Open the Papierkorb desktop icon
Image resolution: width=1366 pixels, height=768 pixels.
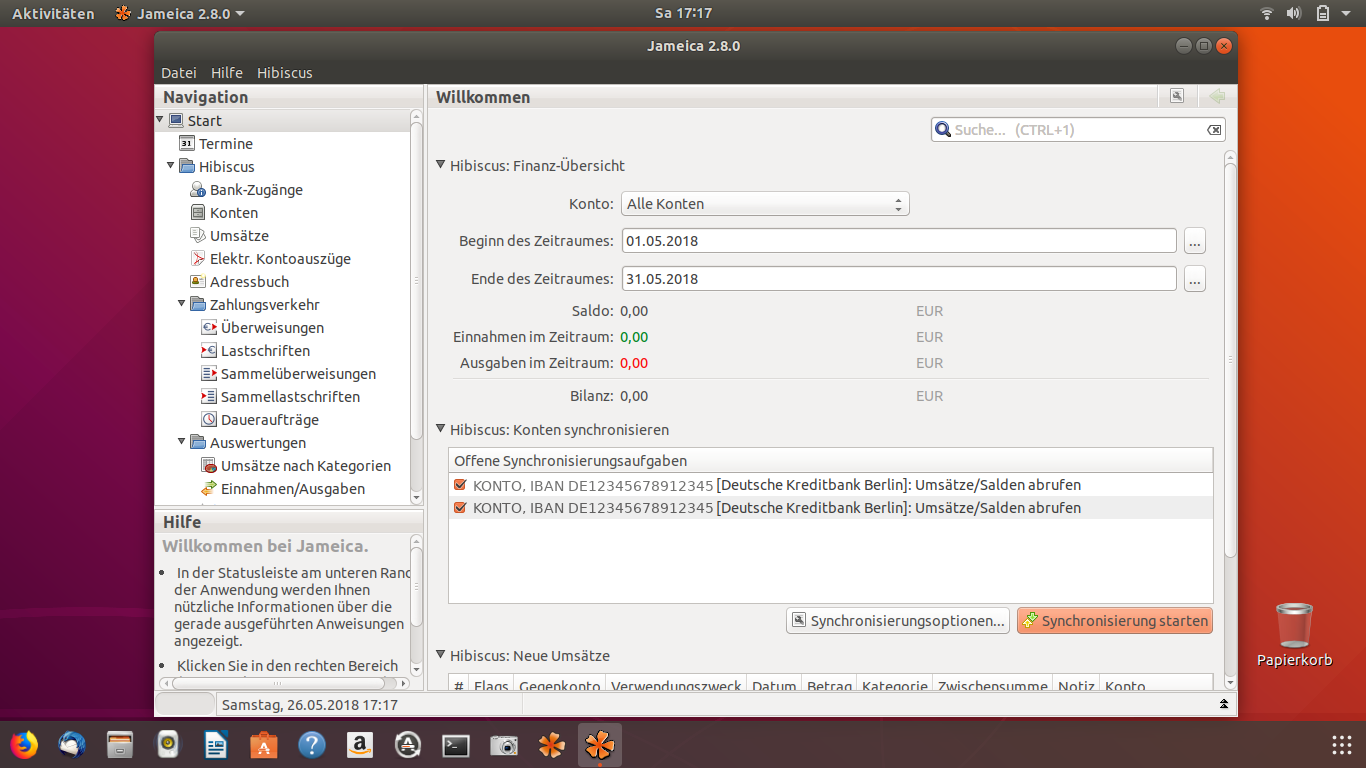1295,634
